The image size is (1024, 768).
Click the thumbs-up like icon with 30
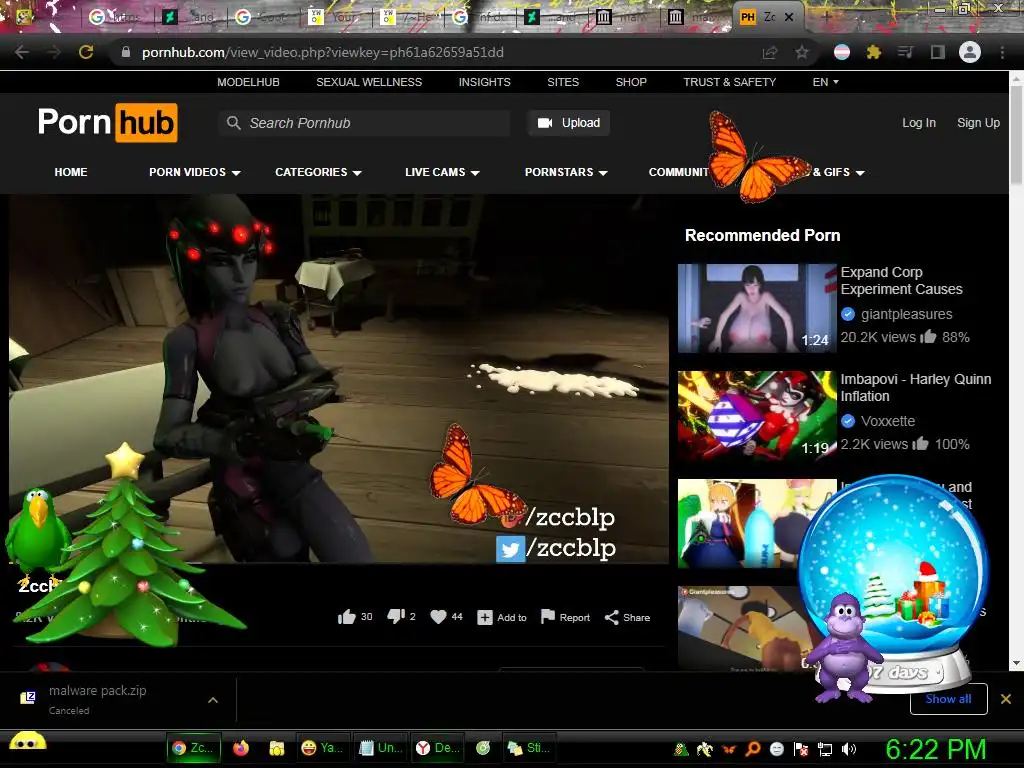(x=347, y=616)
